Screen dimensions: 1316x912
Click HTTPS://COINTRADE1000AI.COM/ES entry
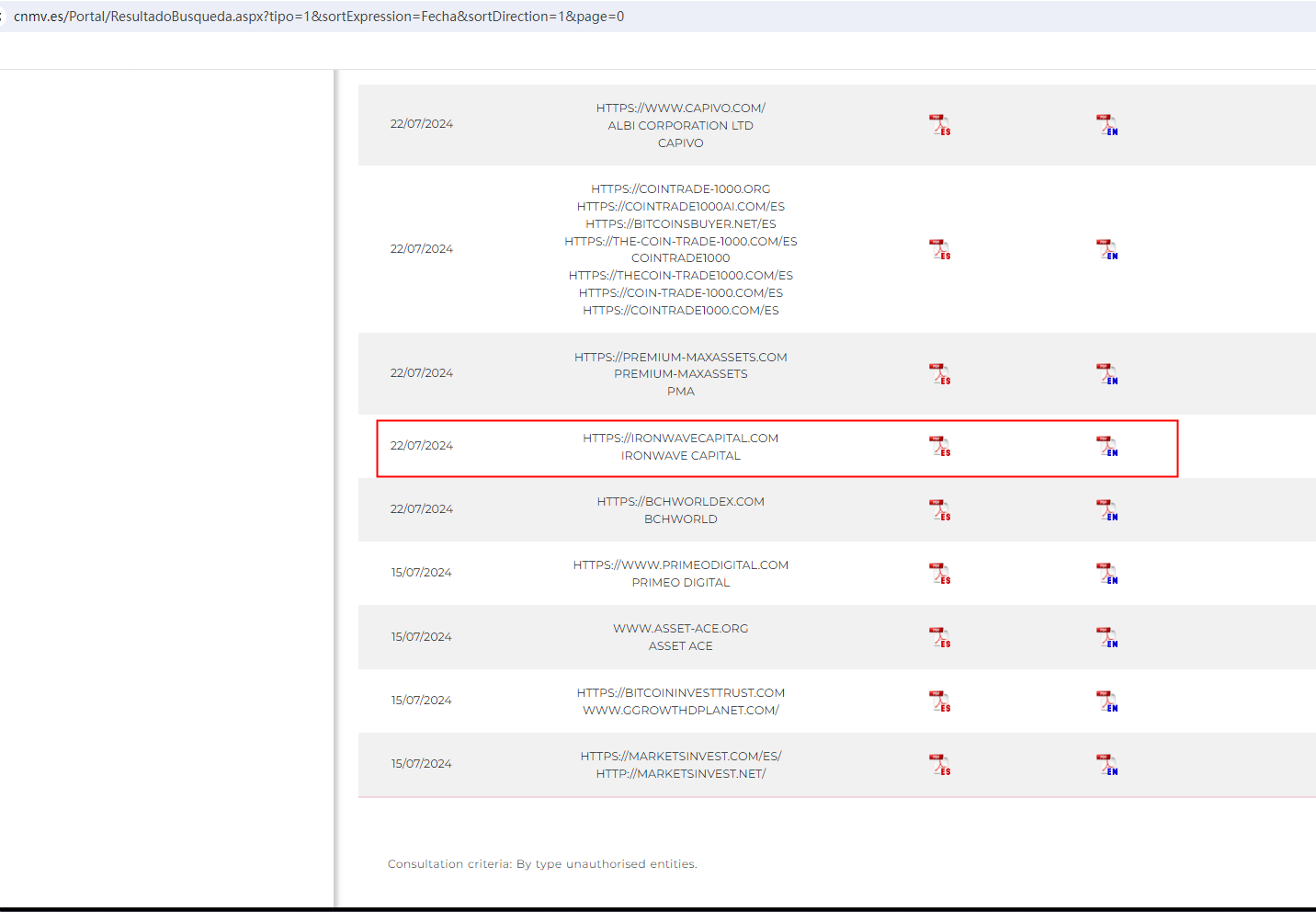click(x=681, y=207)
